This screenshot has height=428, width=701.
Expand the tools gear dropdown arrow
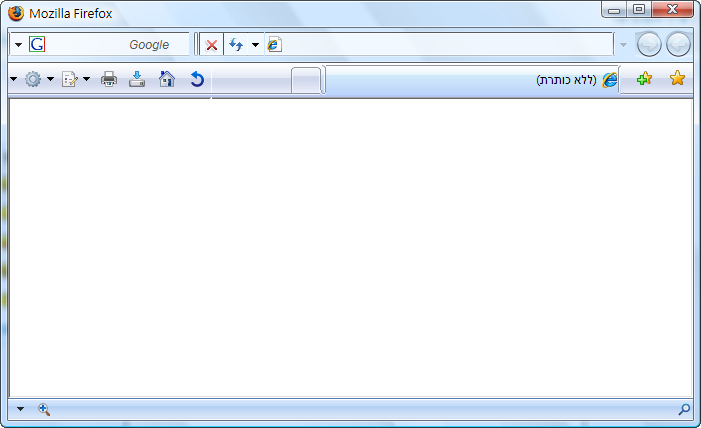[51, 79]
